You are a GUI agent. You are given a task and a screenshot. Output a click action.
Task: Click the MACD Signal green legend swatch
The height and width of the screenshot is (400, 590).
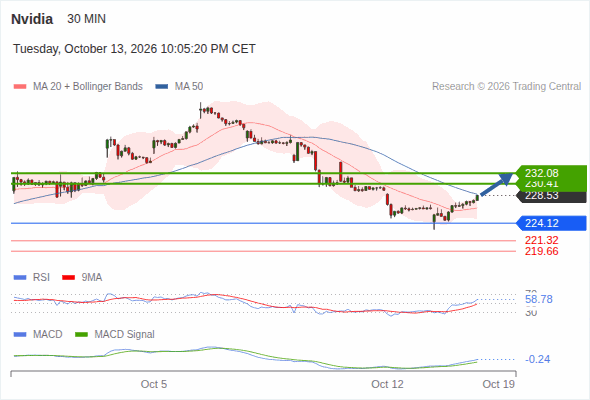81,335
